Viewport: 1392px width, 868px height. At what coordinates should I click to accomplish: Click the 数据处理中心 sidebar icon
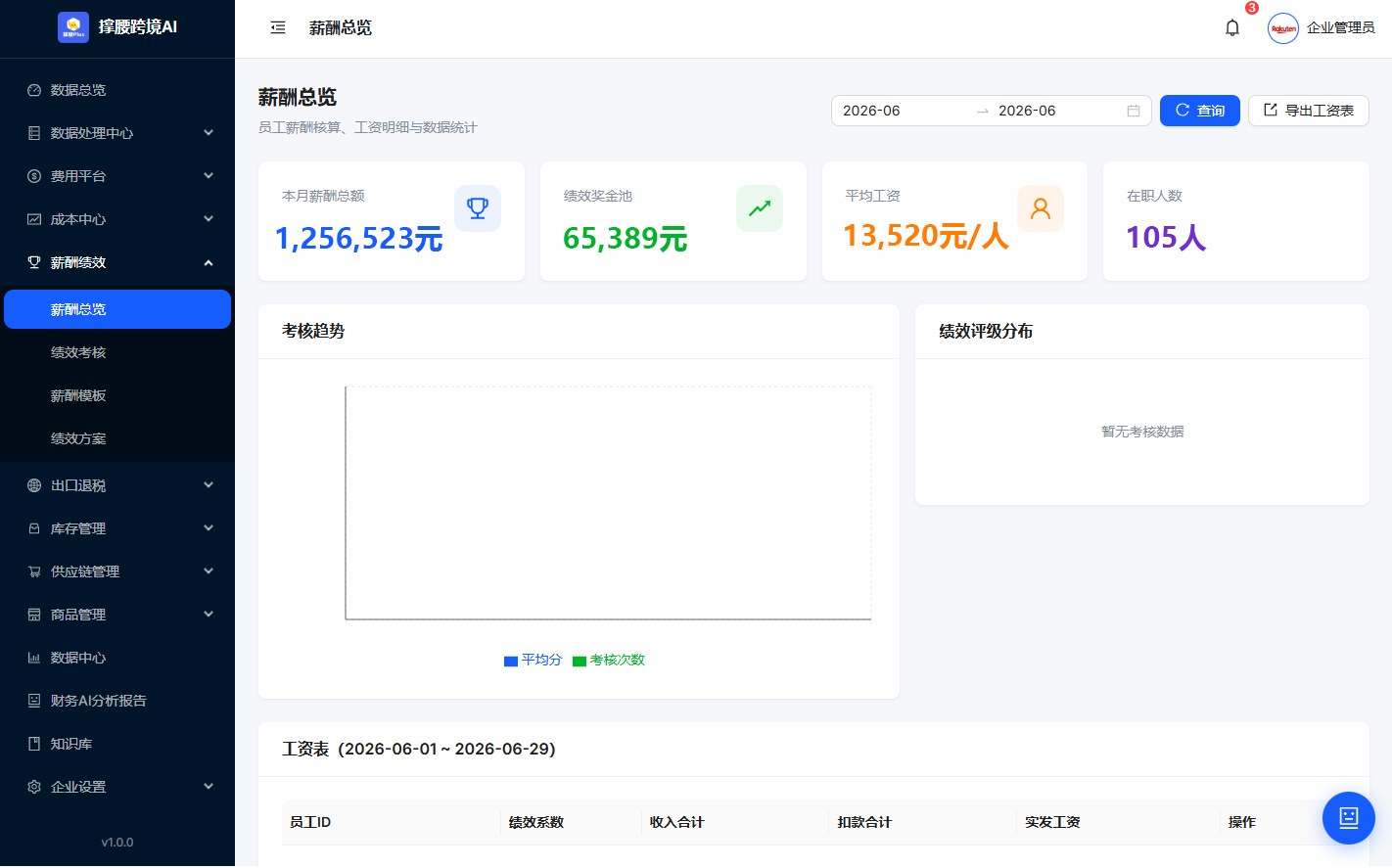coord(34,133)
